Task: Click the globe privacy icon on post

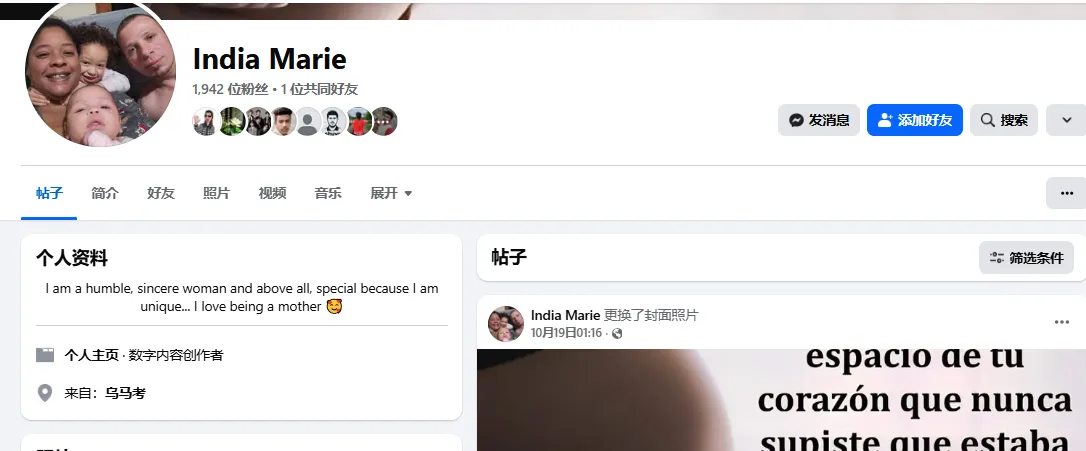Action: tap(617, 333)
